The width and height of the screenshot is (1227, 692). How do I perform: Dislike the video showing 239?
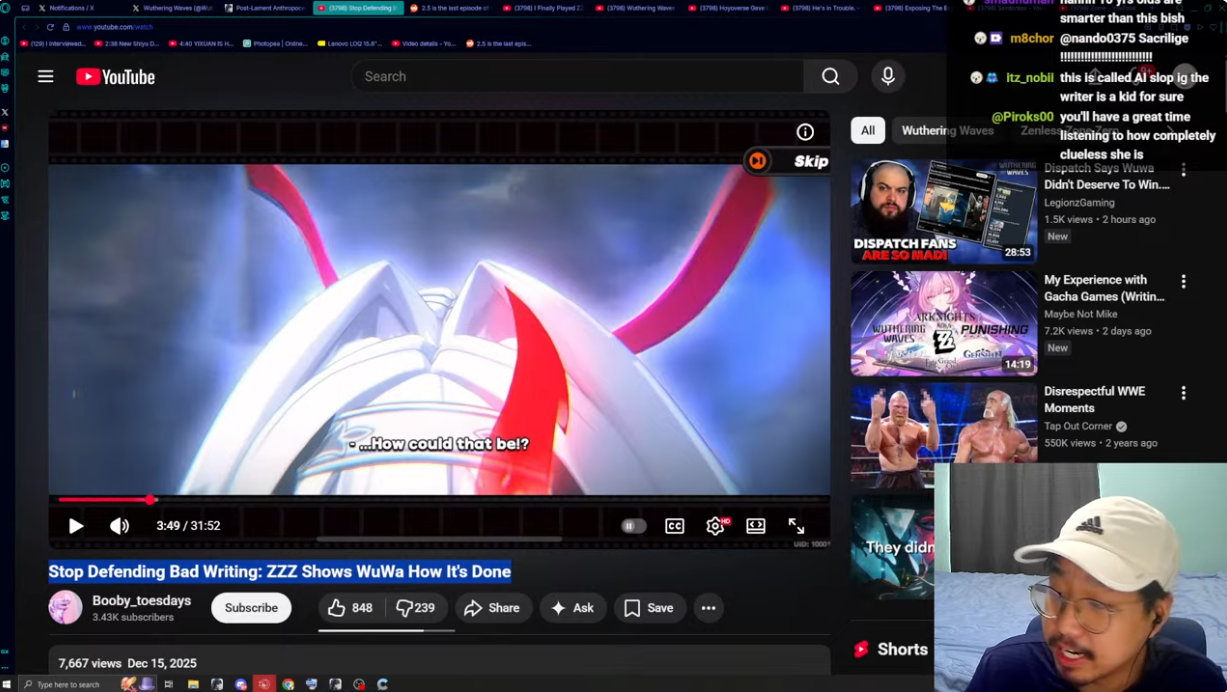pyautogui.click(x=416, y=608)
